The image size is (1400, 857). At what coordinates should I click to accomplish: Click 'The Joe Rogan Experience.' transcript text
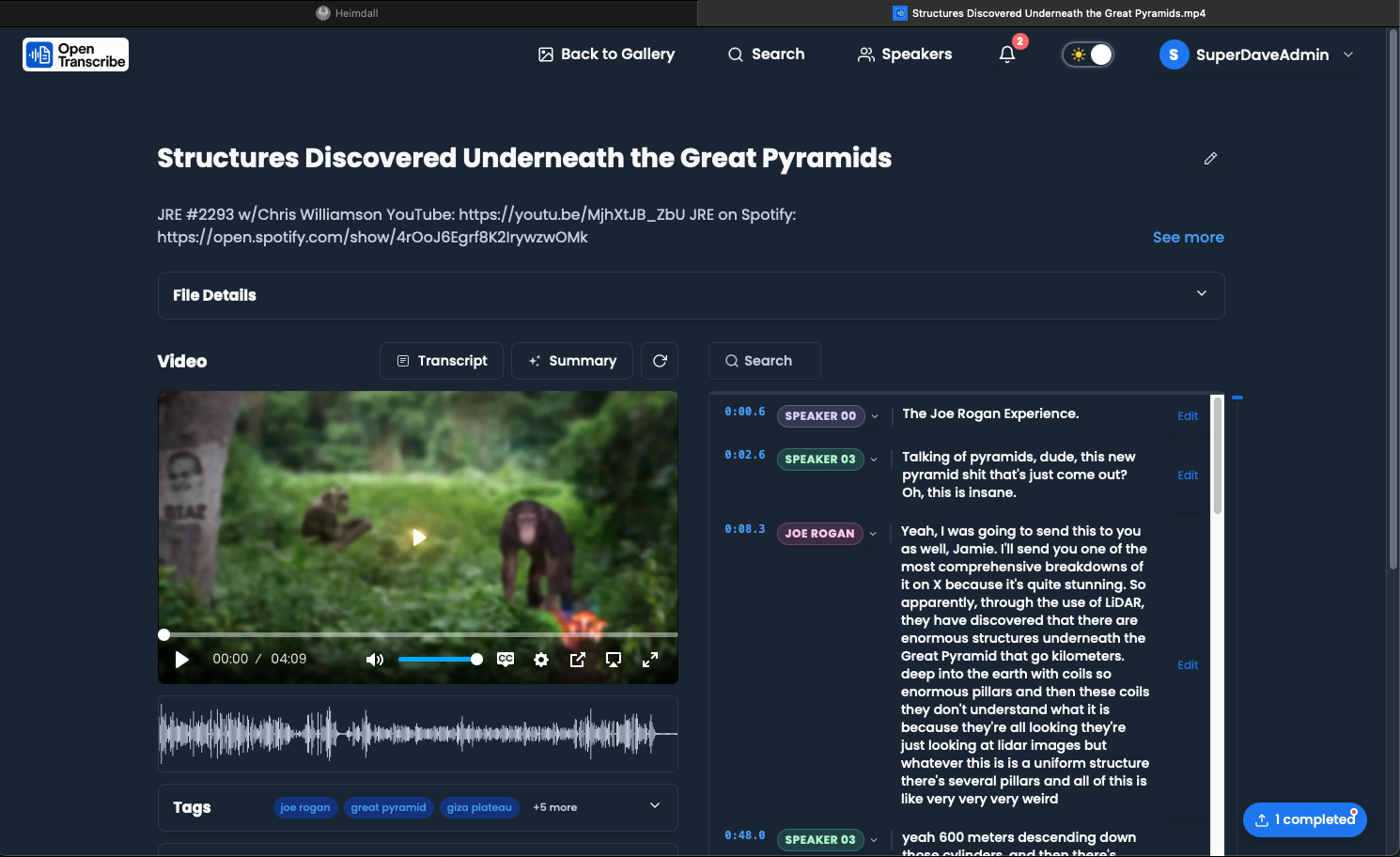pos(990,413)
